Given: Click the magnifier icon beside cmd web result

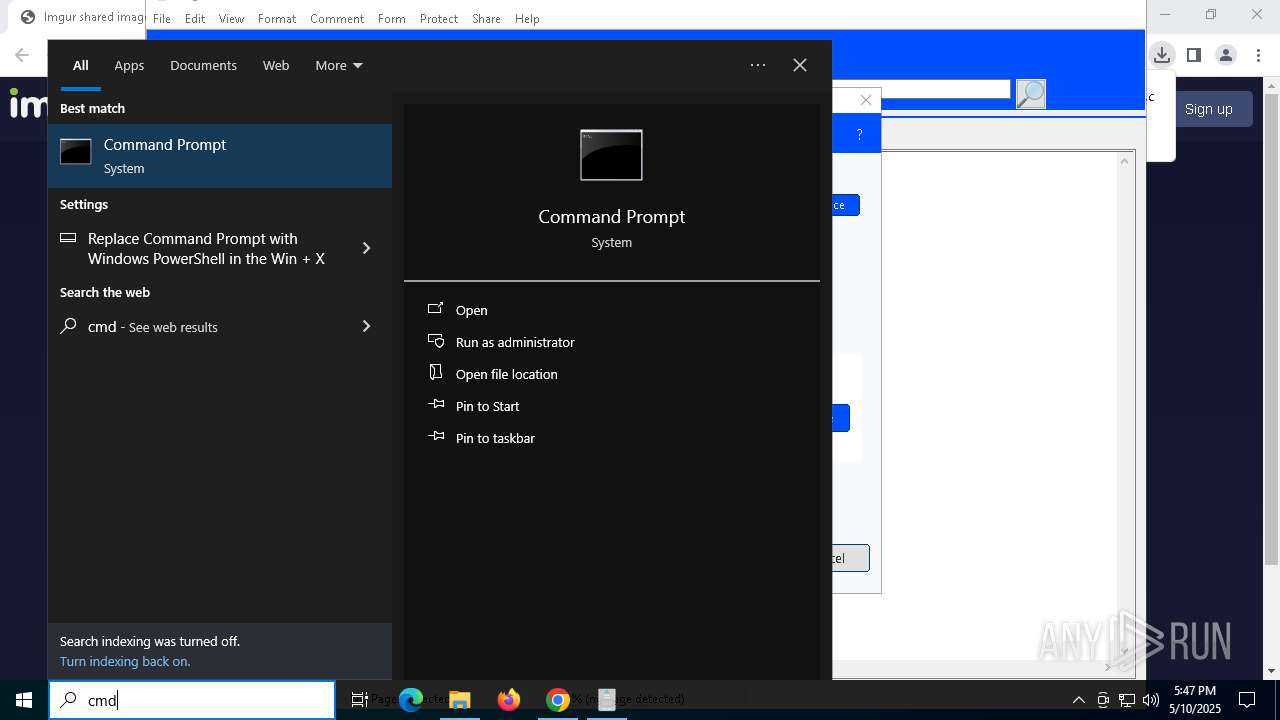Looking at the screenshot, I should pyautogui.click(x=68, y=326).
